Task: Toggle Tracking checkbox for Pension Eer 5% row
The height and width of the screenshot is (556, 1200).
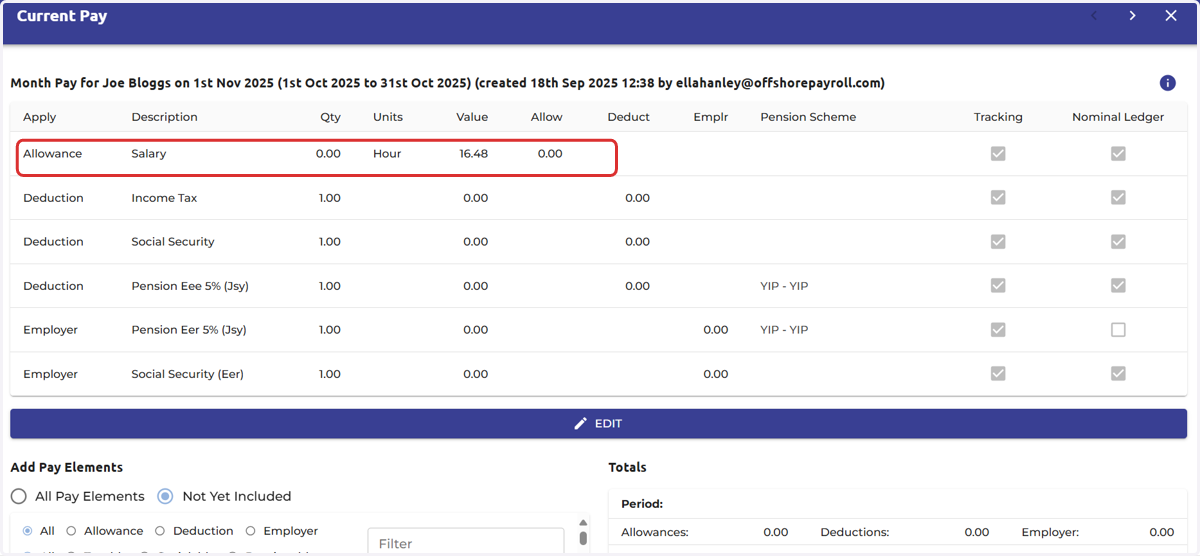Action: point(998,330)
